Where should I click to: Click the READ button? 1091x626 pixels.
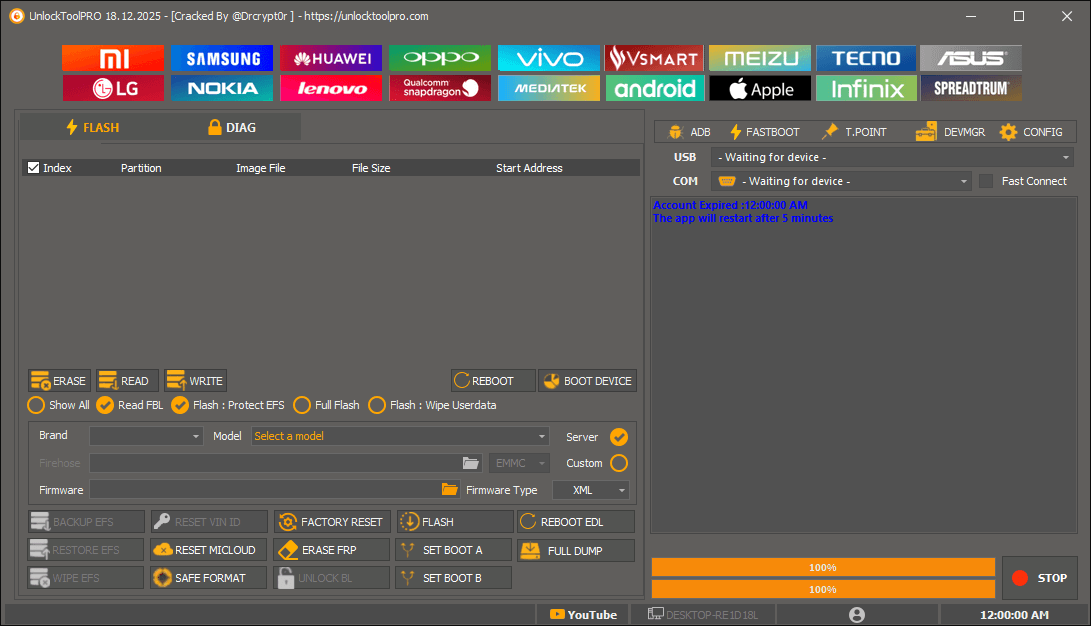pyautogui.click(x=127, y=381)
